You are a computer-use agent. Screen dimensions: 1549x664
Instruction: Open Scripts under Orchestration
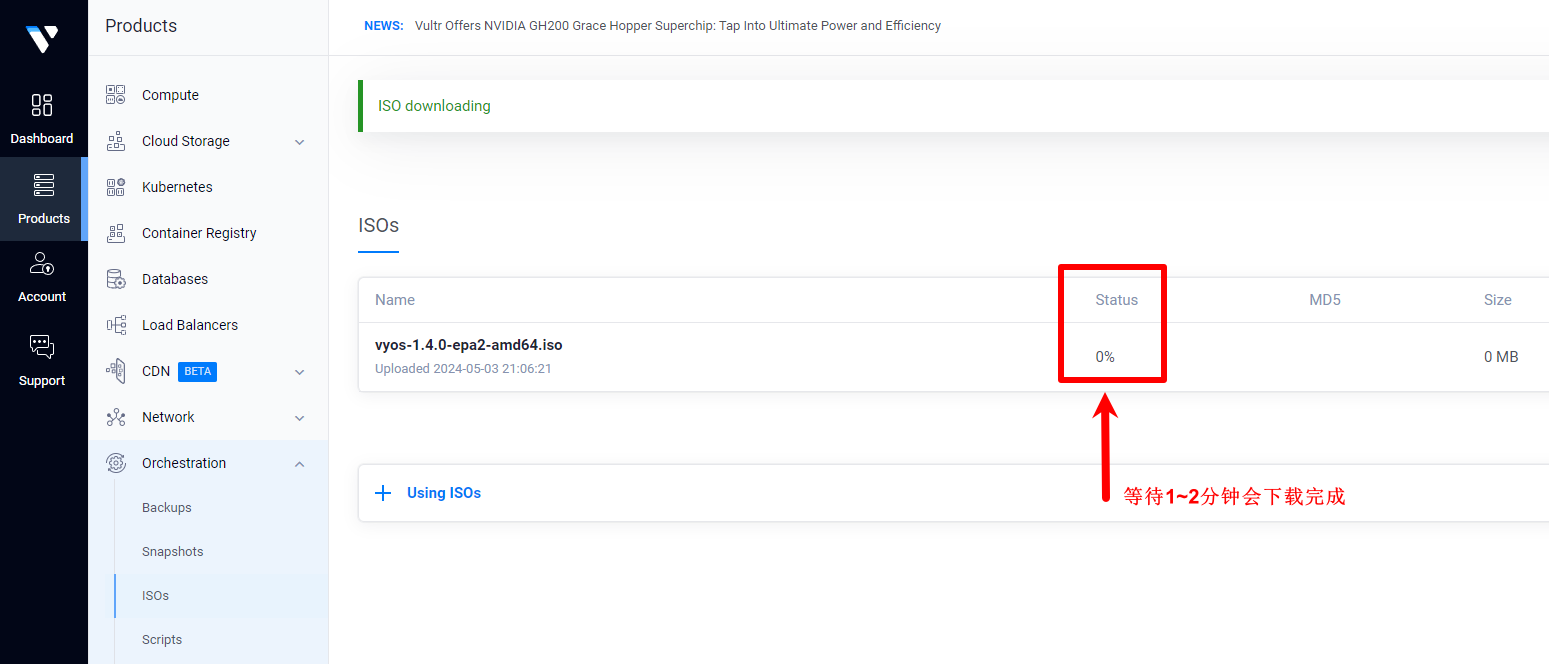click(162, 640)
